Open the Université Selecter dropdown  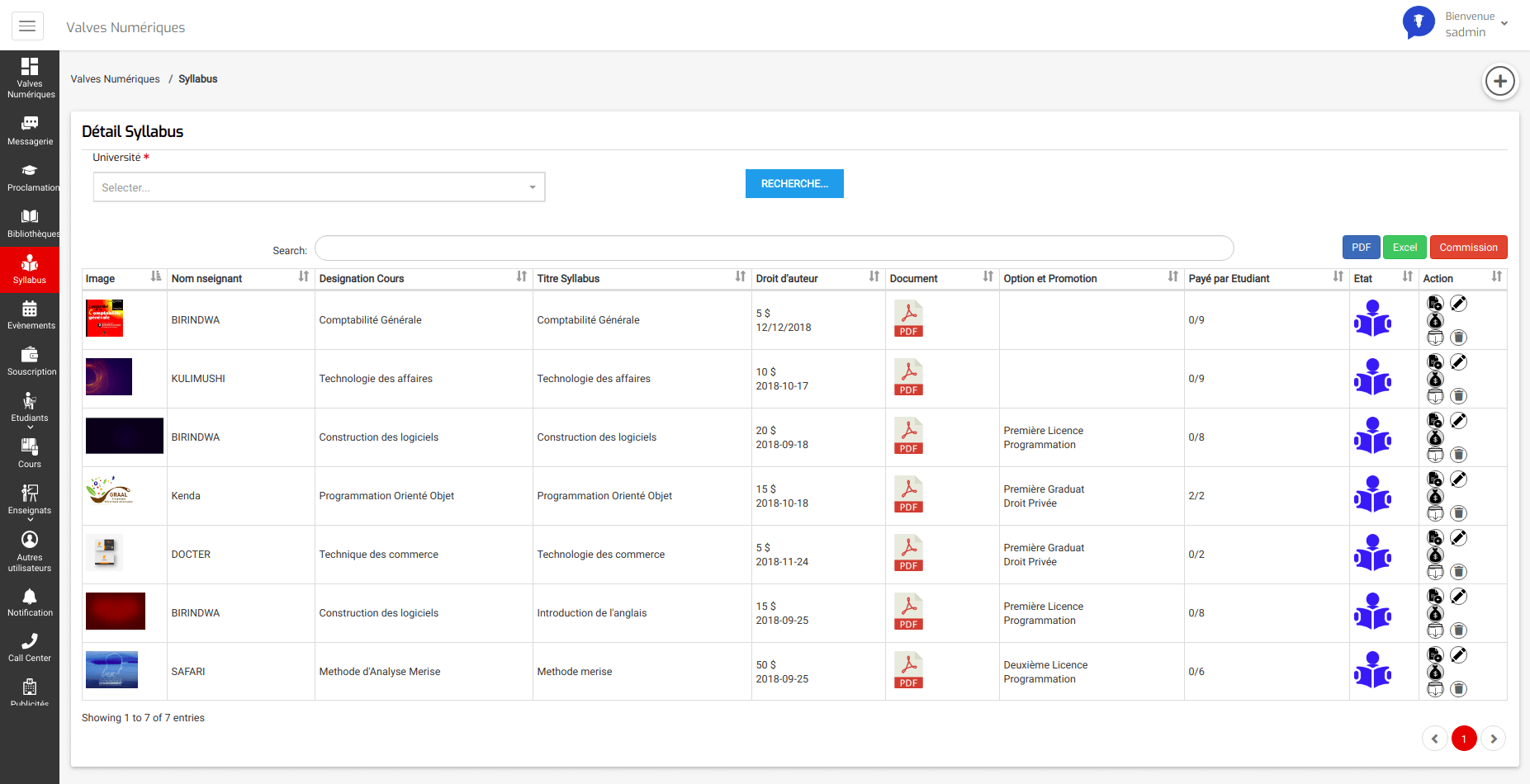click(x=319, y=187)
